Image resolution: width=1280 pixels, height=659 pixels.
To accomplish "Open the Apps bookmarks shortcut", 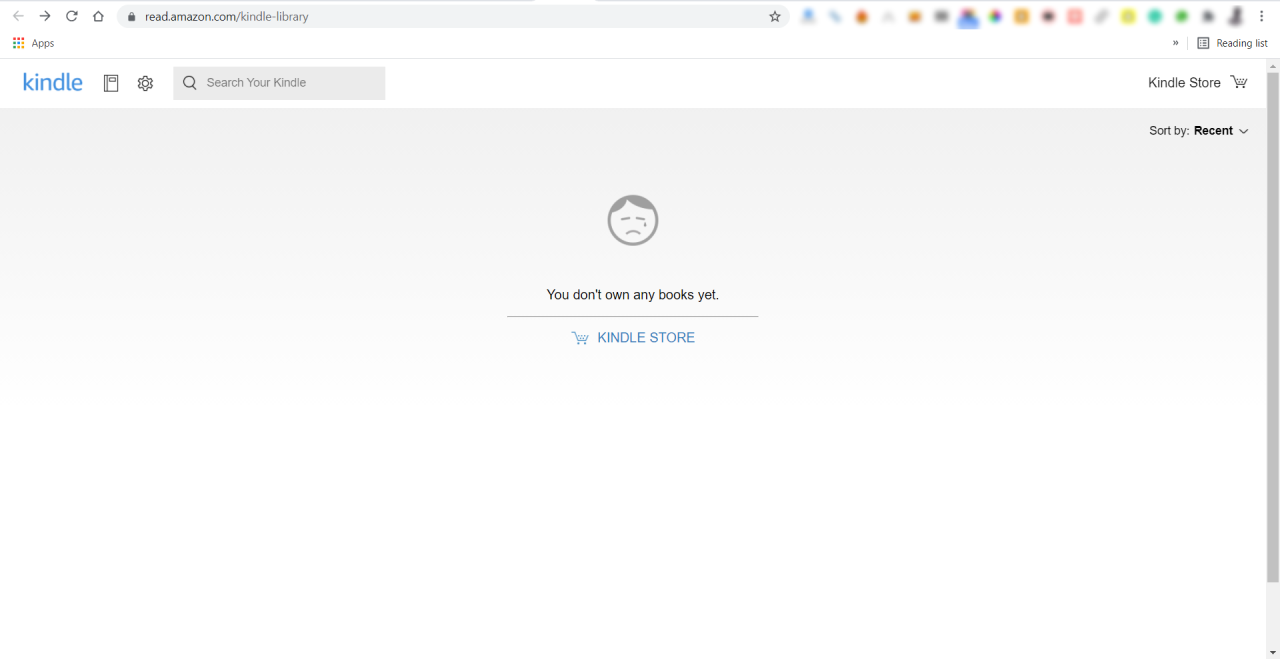I will point(33,43).
